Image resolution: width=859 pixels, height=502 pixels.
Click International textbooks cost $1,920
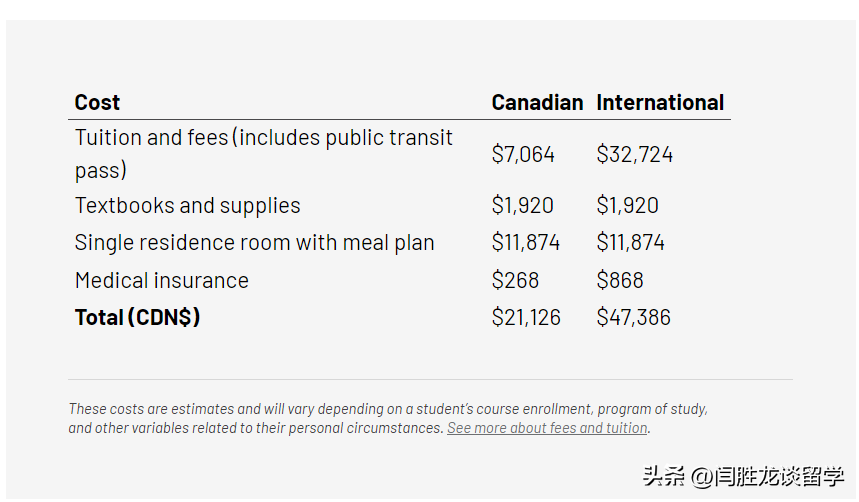click(627, 206)
